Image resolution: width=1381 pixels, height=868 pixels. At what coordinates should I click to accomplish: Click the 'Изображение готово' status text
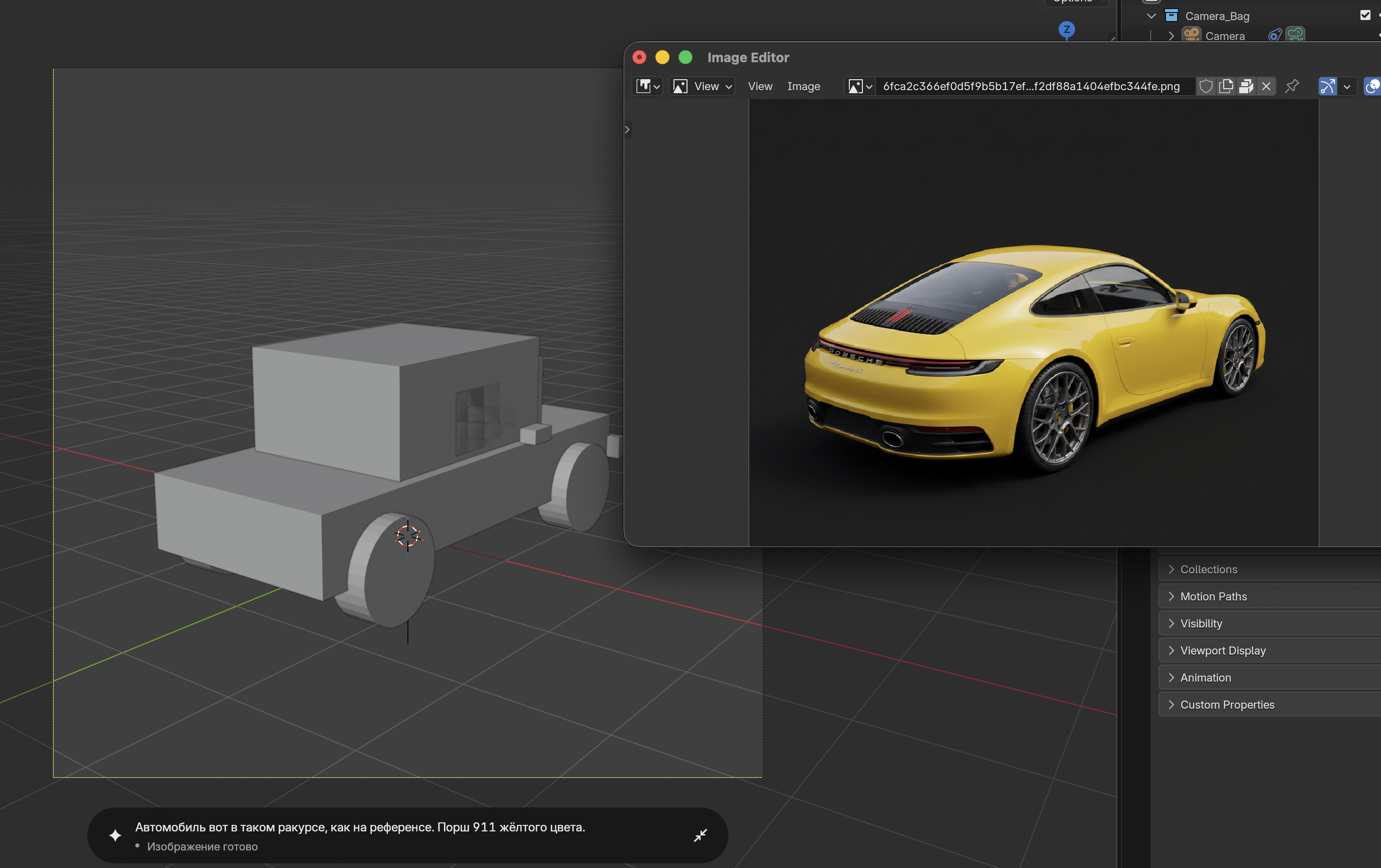coord(202,846)
